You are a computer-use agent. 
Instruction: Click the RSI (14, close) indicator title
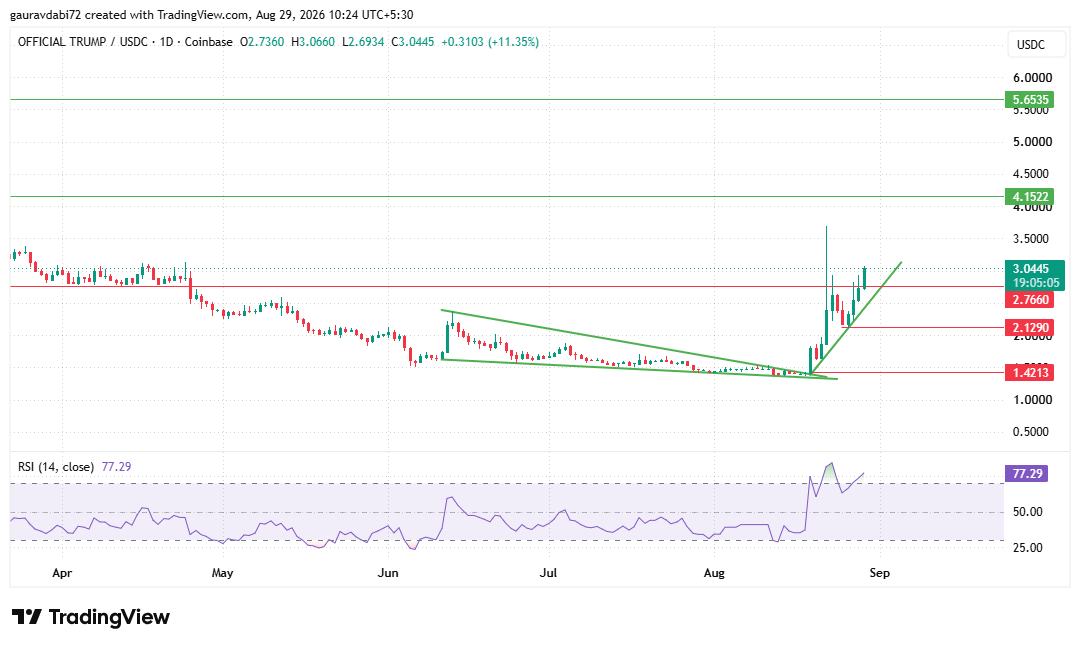(x=56, y=467)
